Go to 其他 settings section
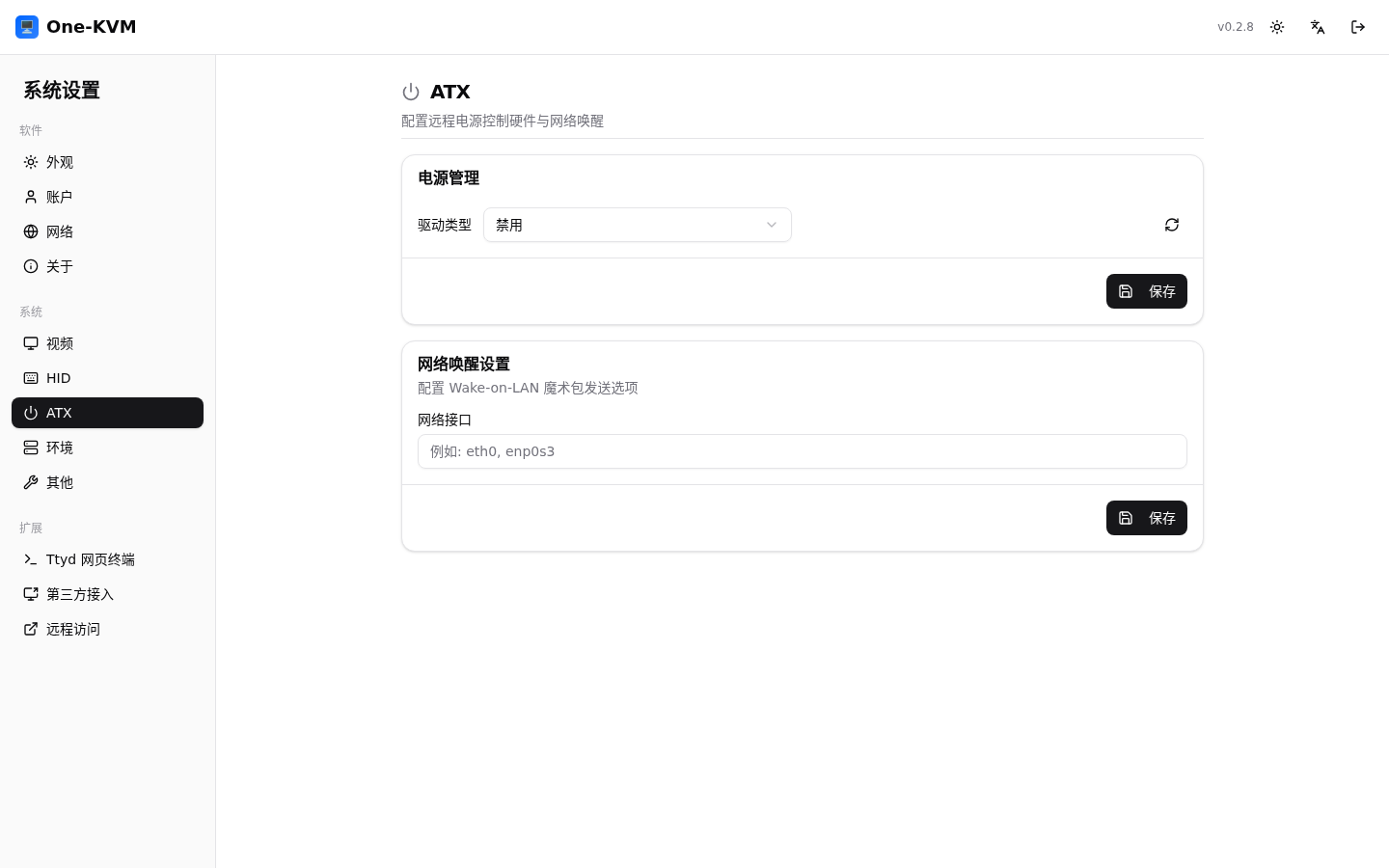The width and height of the screenshot is (1389, 868). [107, 482]
